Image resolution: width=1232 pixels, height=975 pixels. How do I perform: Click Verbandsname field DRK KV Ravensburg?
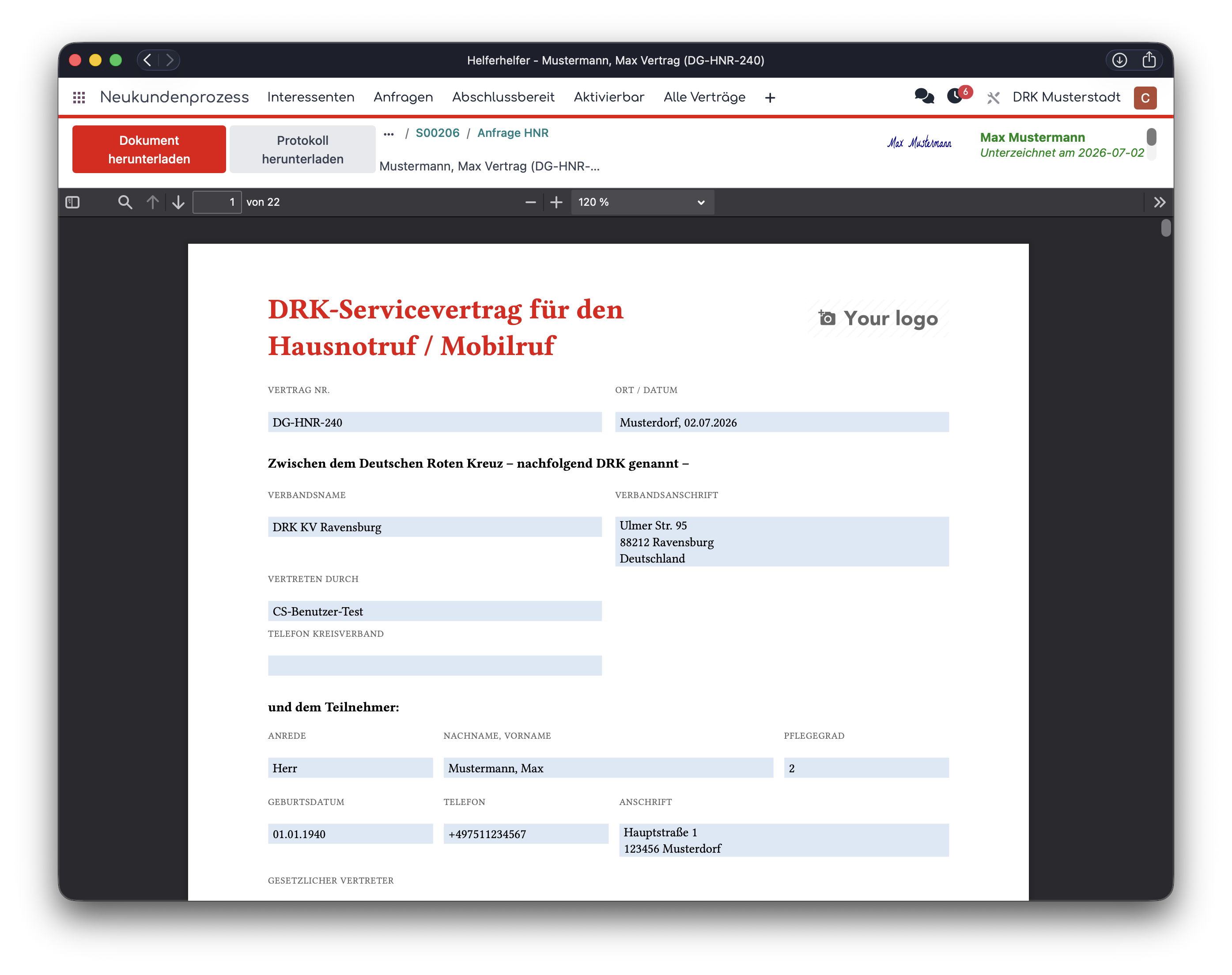pos(435,527)
